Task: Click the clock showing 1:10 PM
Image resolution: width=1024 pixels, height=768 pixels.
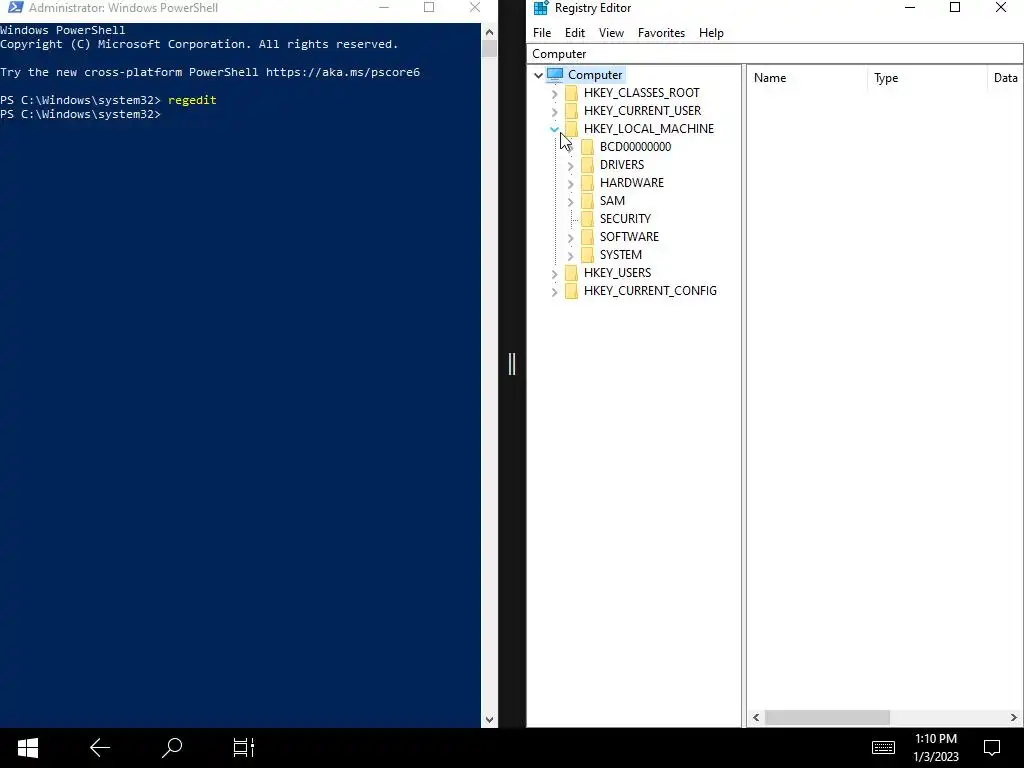Action: pyautogui.click(x=936, y=739)
